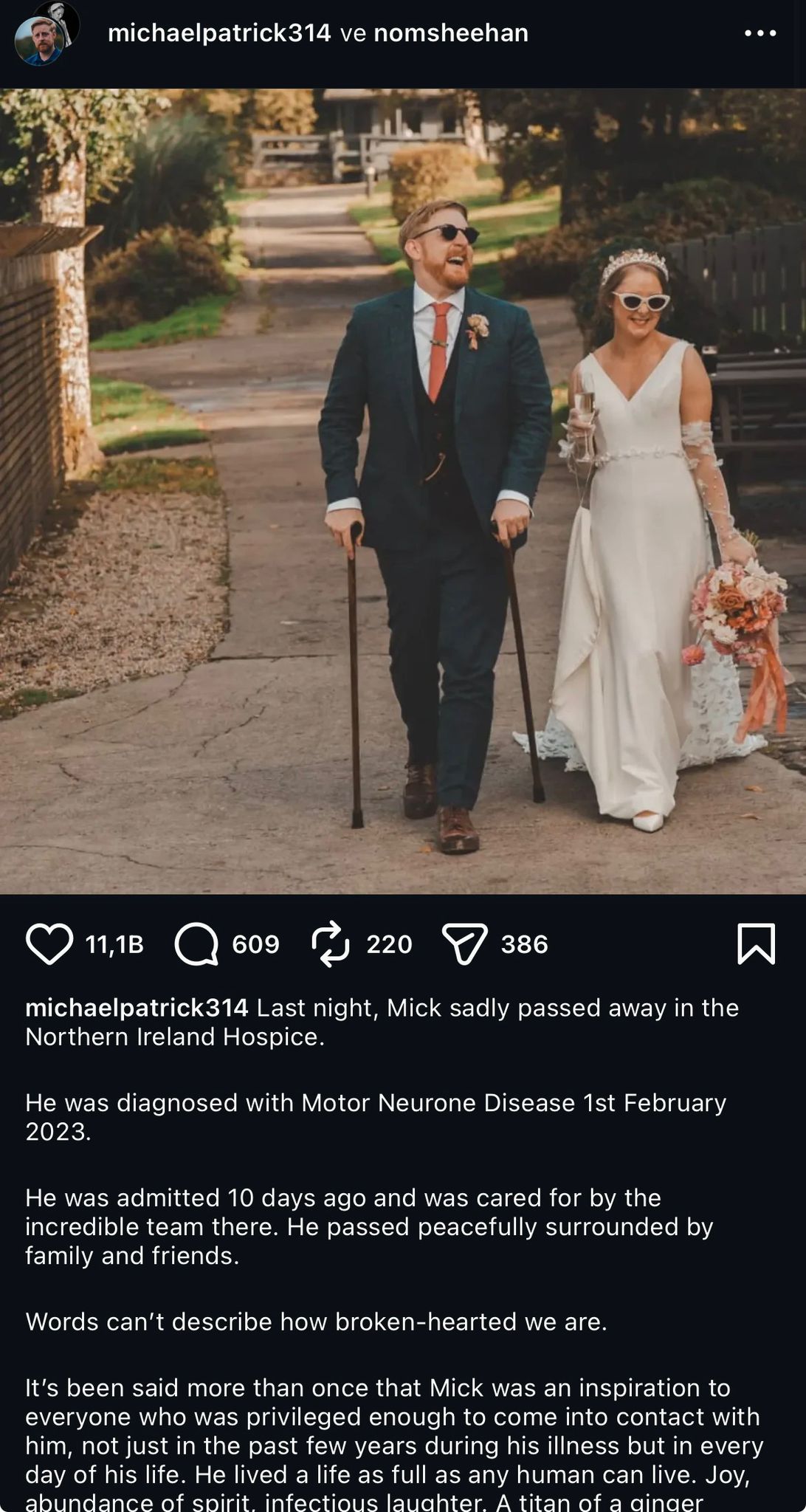Tap the wedding photo of the couple
The image size is (806, 1512).
pyautogui.click(x=403, y=491)
